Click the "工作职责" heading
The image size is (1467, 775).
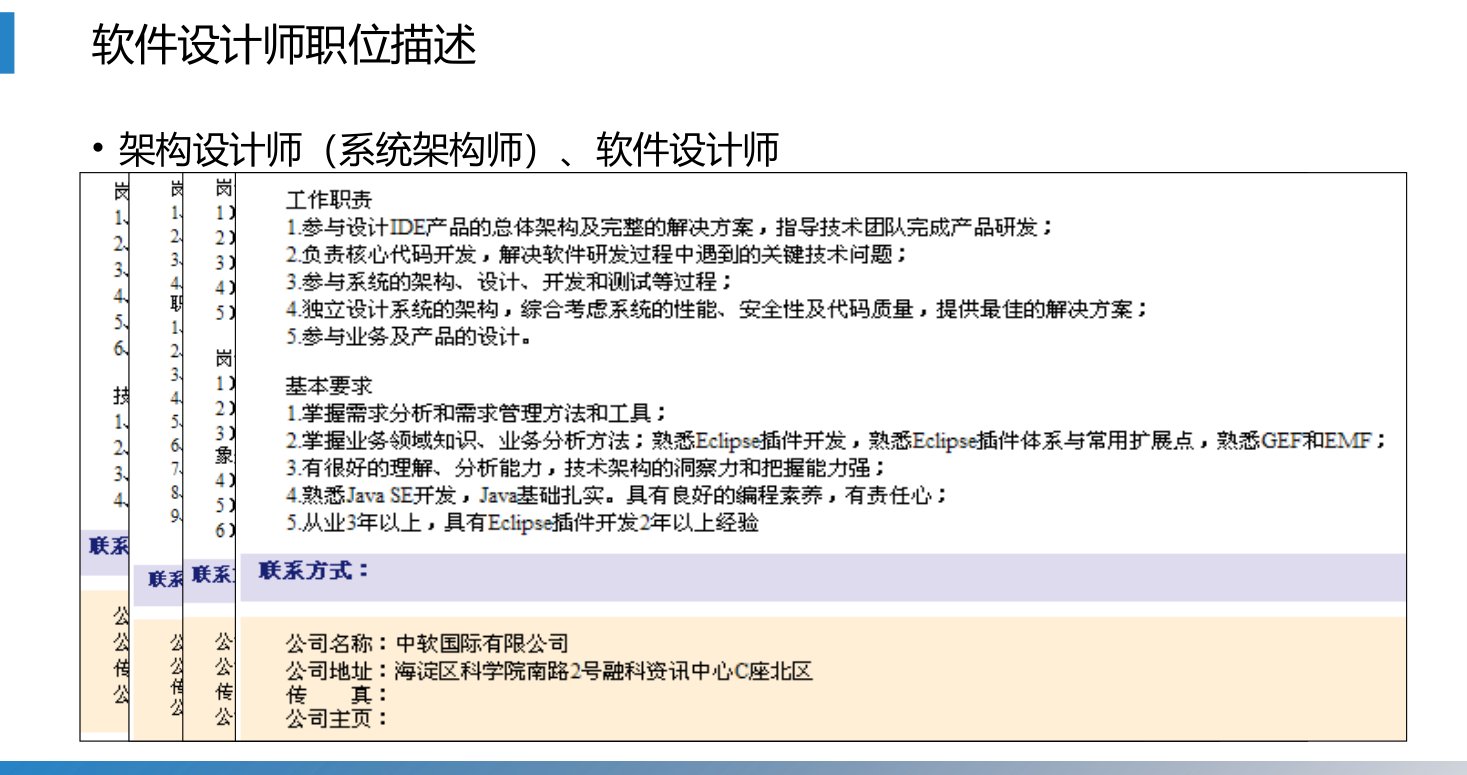[x=329, y=198]
